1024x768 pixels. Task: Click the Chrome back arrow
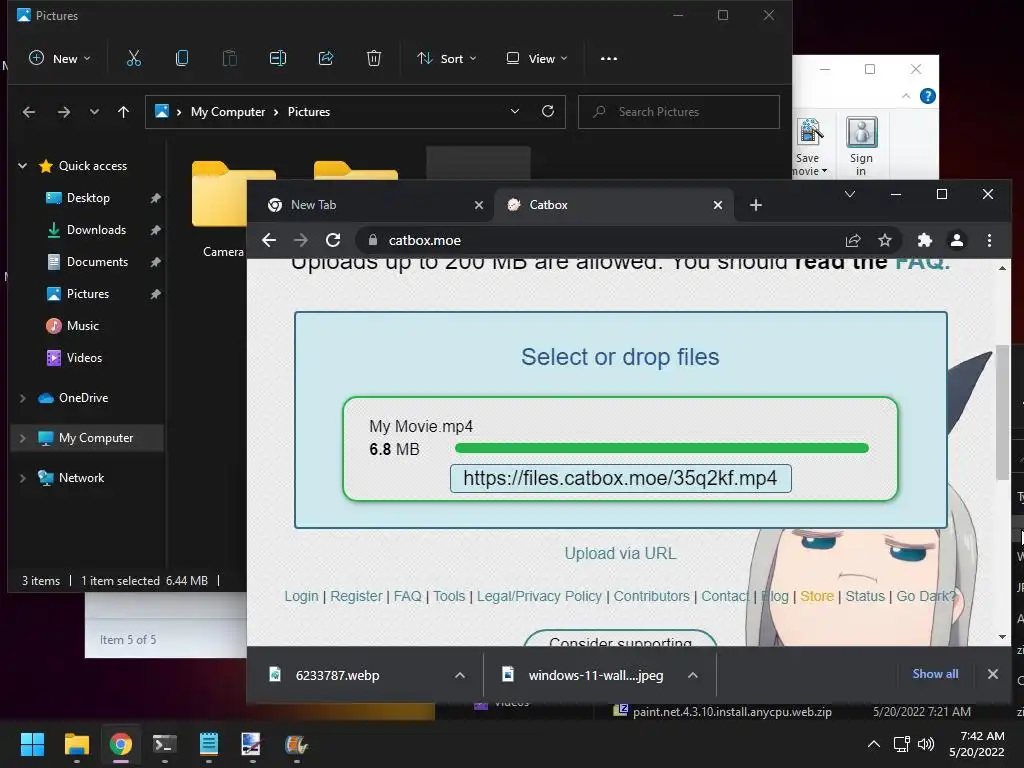coord(269,240)
